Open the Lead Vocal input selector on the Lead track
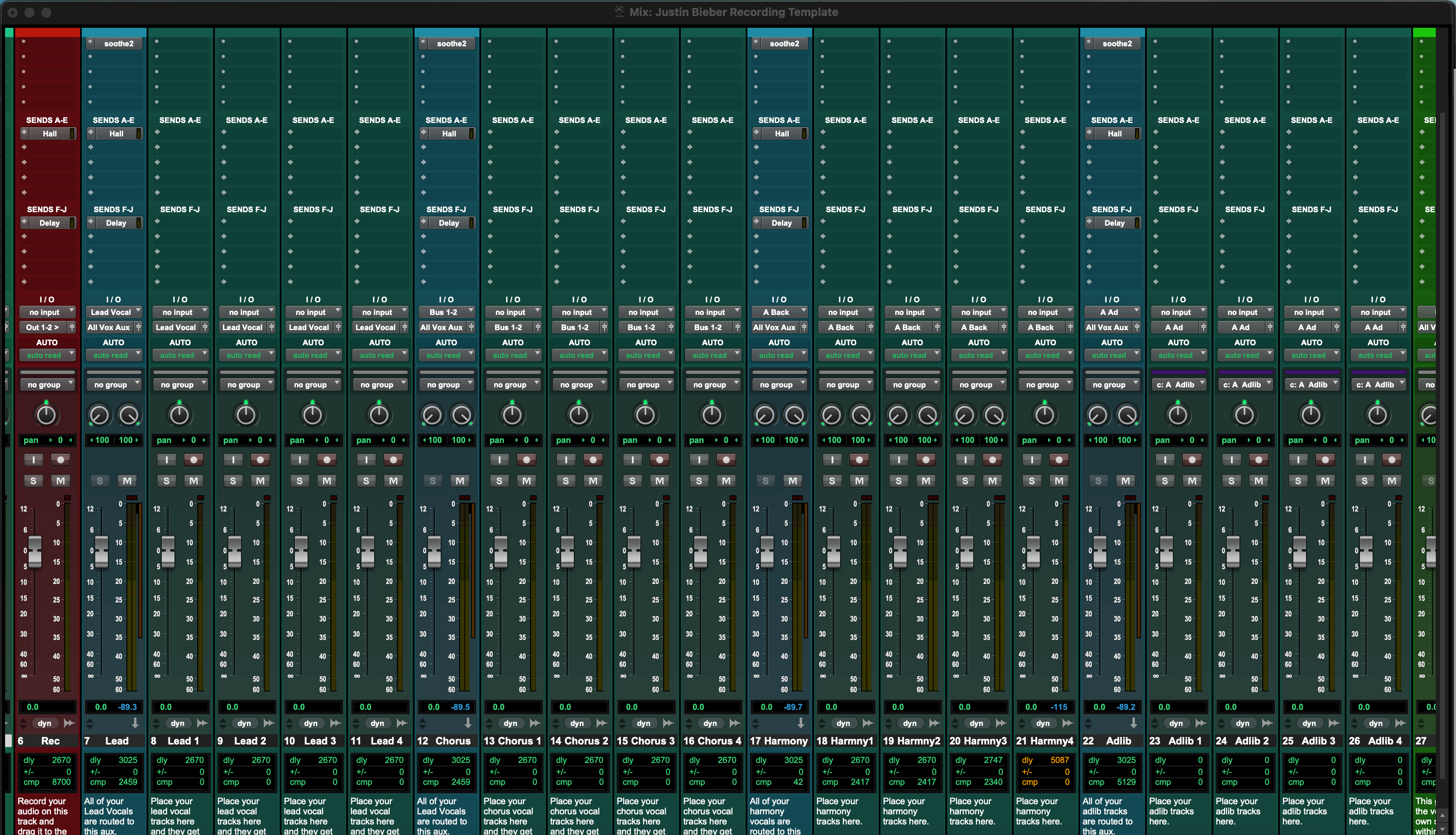 click(114, 312)
